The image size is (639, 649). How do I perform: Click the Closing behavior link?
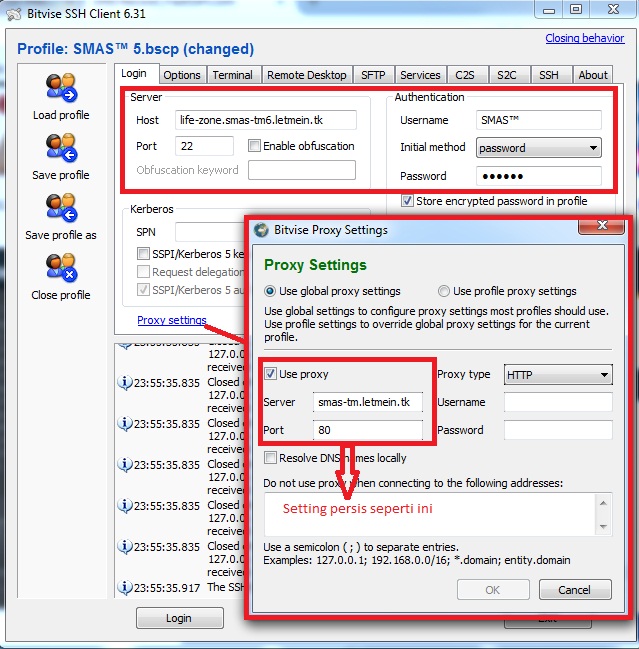click(x=585, y=38)
